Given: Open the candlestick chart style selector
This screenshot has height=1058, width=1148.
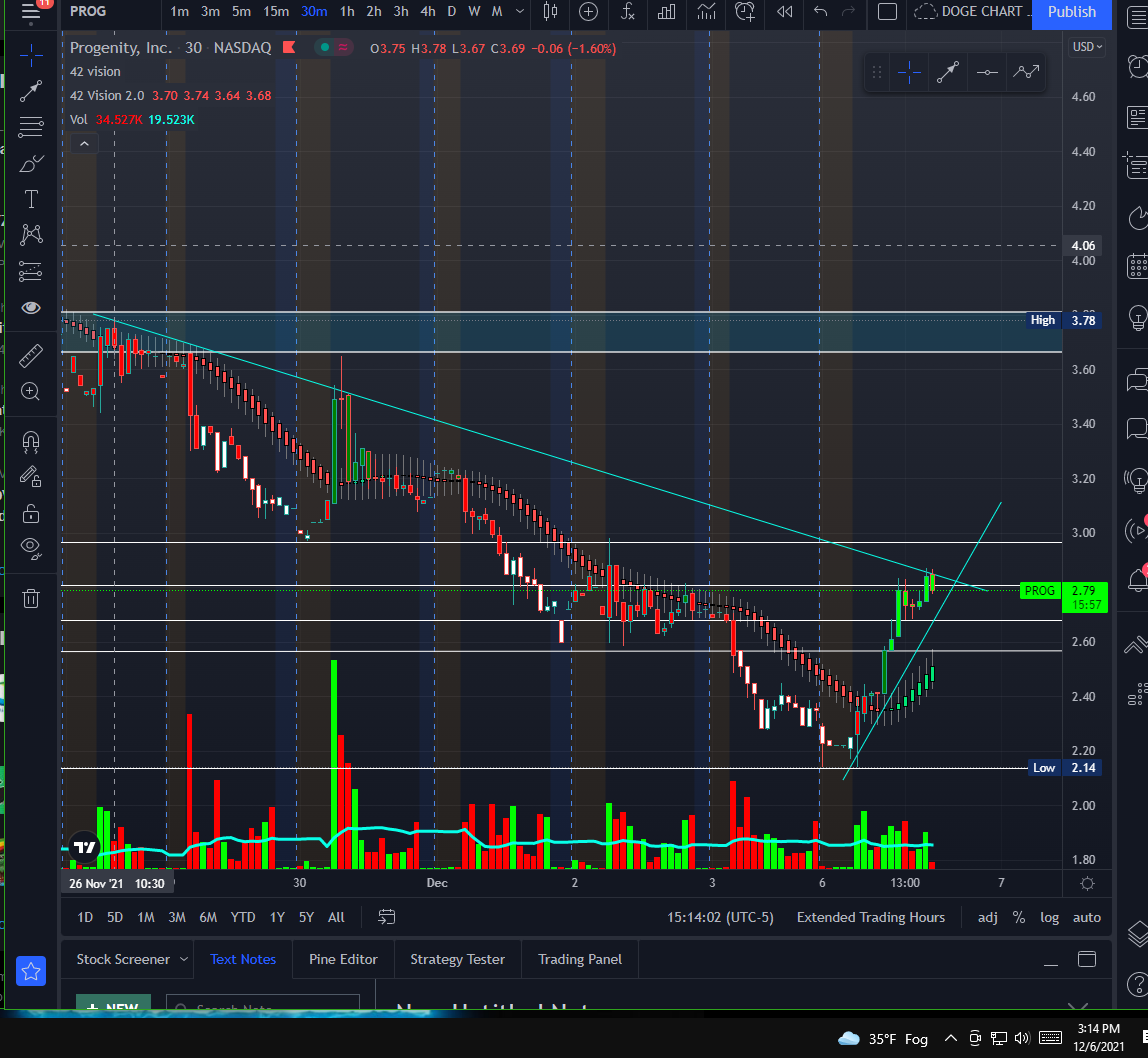Looking at the screenshot, I should pos(551,12).
